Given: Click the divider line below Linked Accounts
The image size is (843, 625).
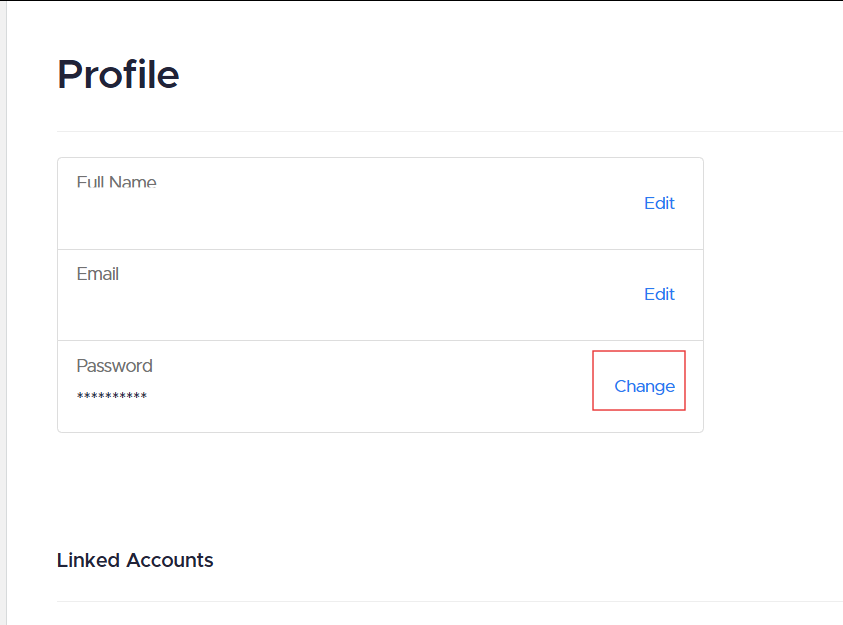Looking at the screenshot, I should click(x=449, y=601).
